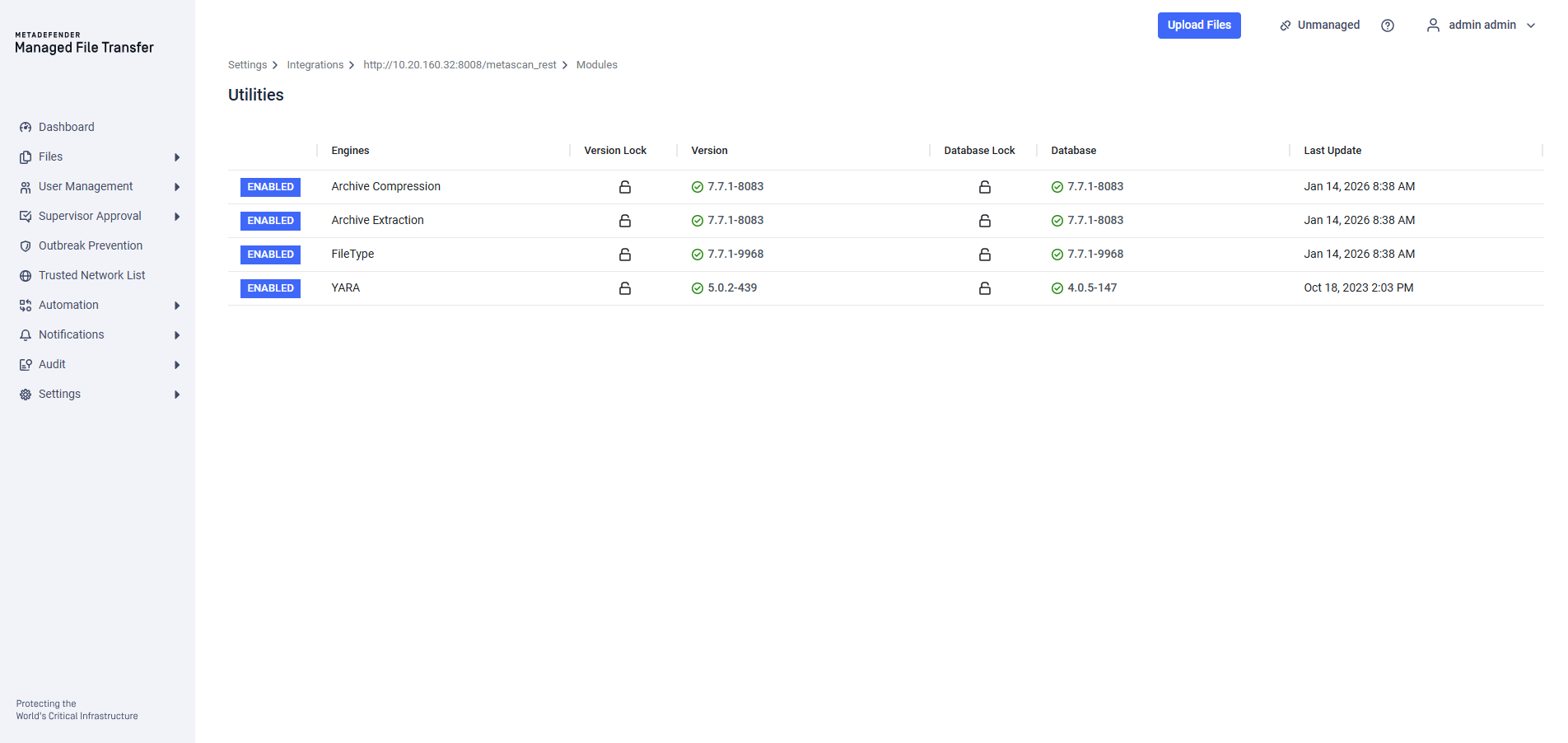Toggle version lock for Archive Compression

[625, 187]
